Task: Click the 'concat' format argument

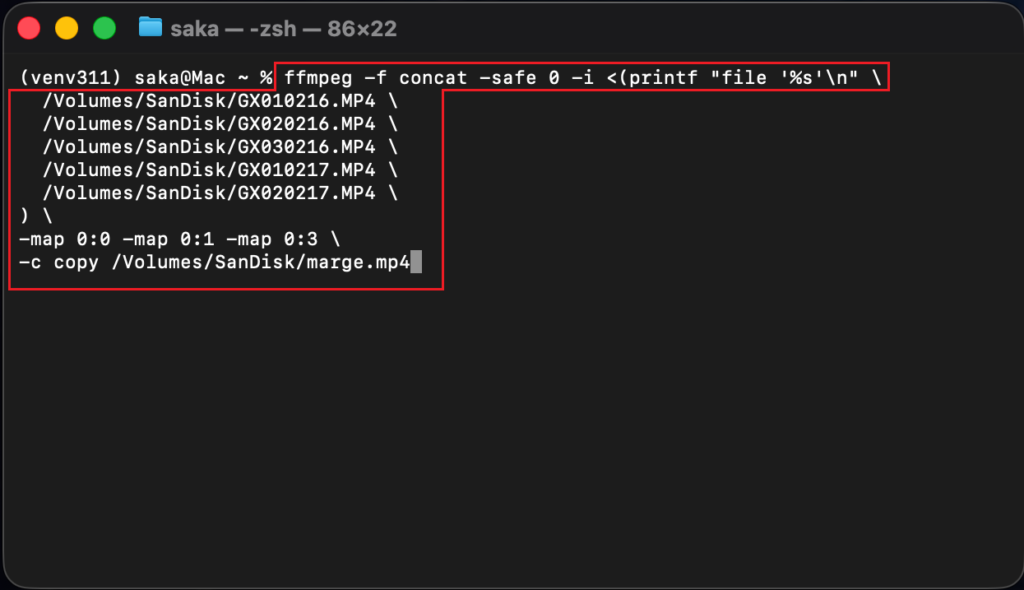Action: (433, 77)
